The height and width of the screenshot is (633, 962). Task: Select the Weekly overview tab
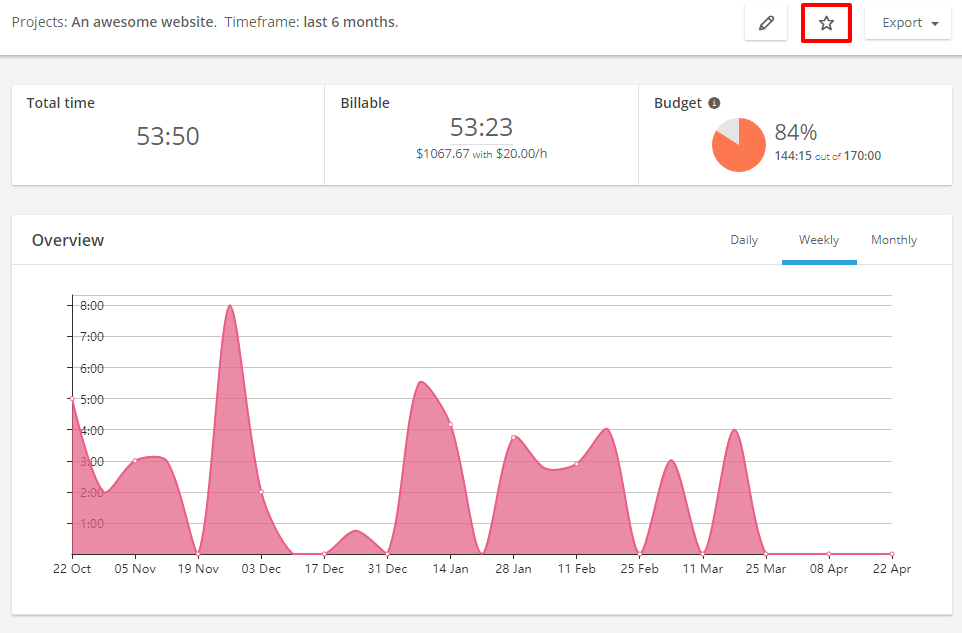(x=819, y=240)
